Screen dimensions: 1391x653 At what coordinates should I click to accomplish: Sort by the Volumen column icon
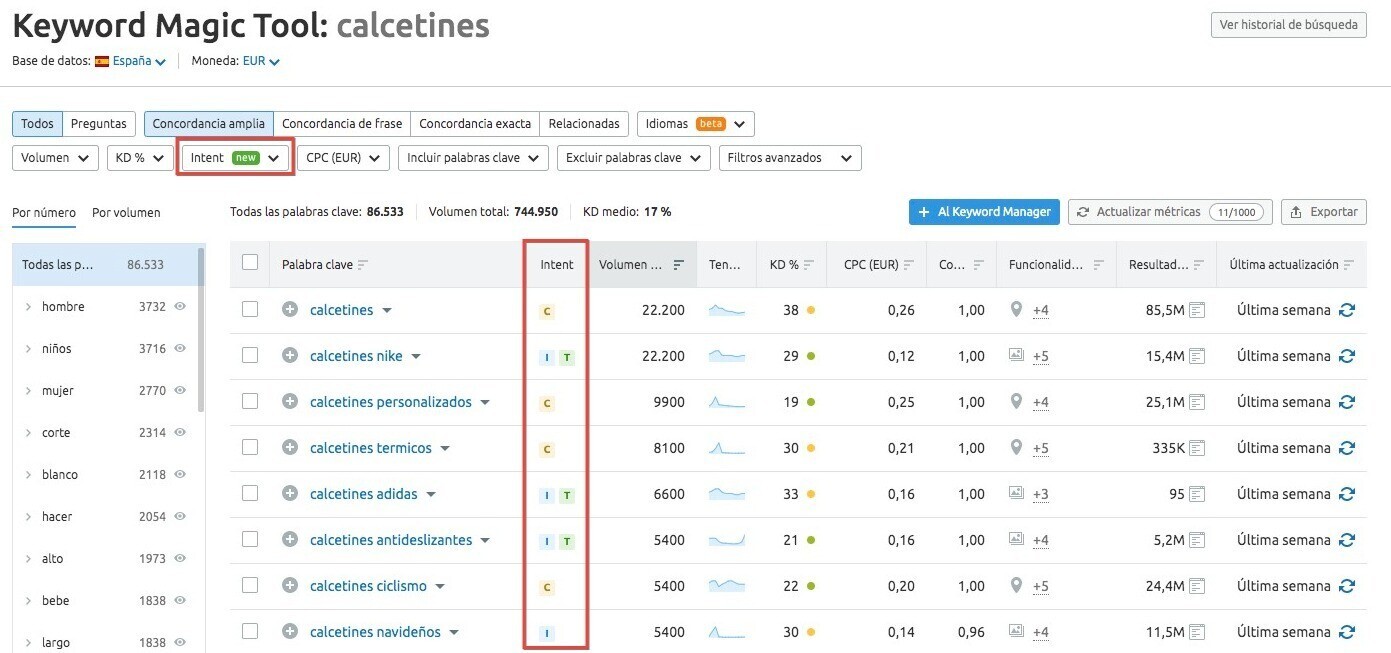point(679,265)
